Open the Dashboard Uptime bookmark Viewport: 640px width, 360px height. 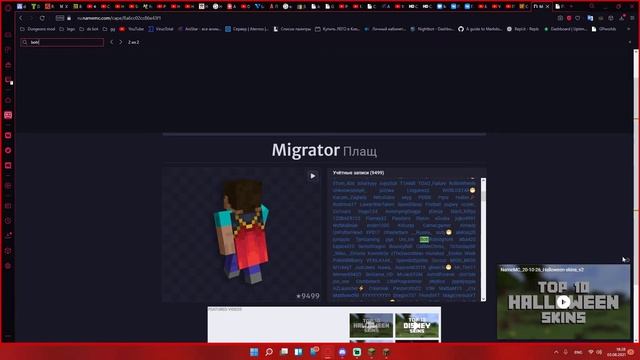pyautogui.click(x=565, y=29)
